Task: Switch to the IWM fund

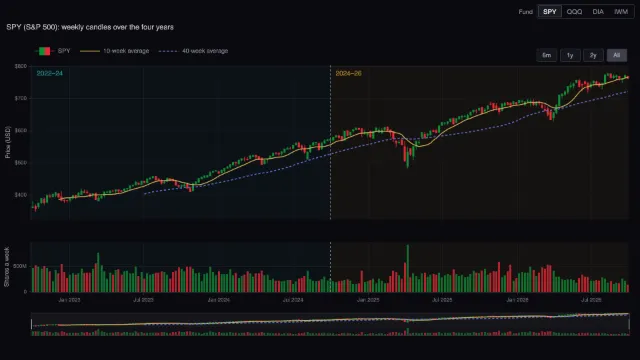Action: click(x=621, y=11)
